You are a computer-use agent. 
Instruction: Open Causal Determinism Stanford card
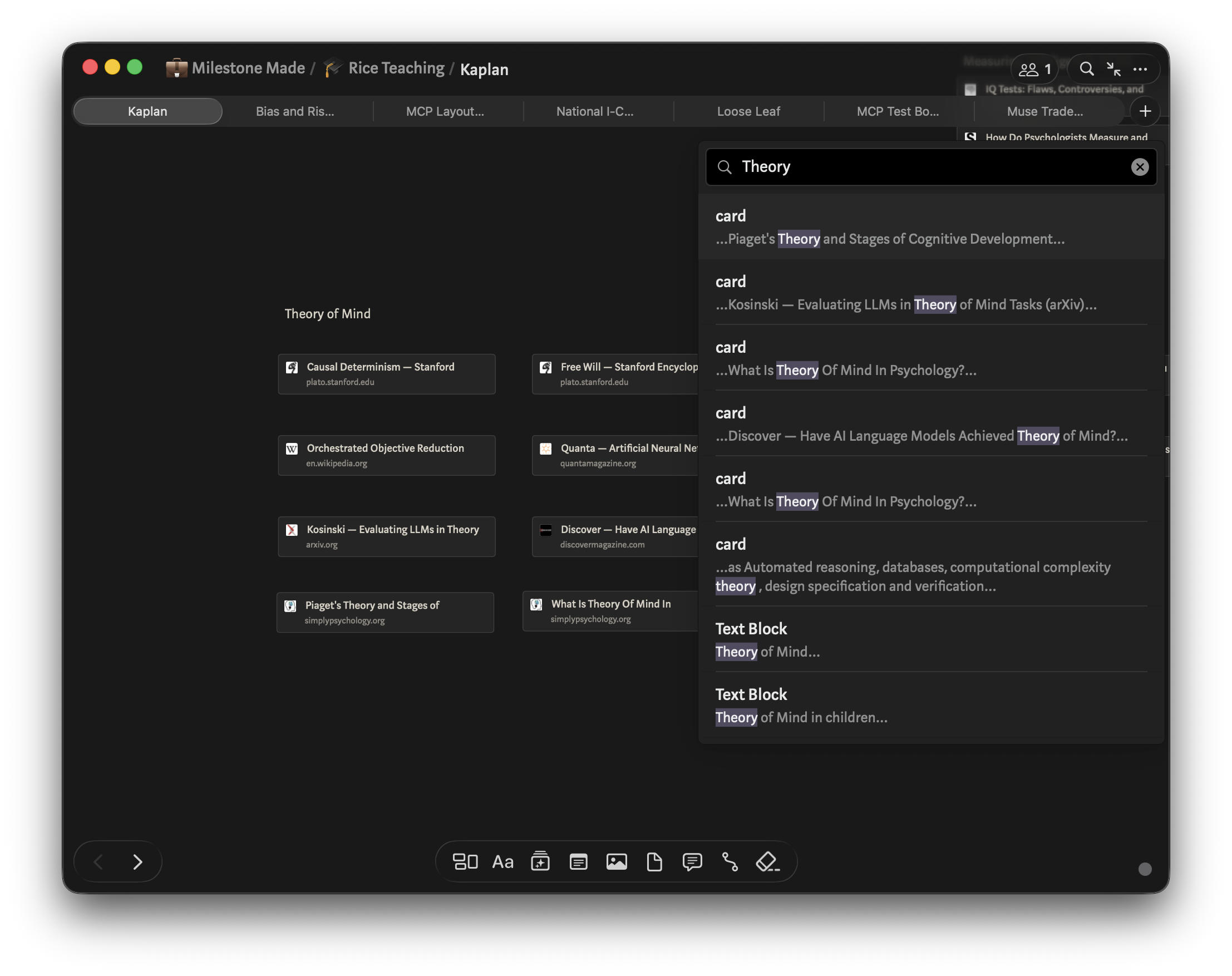(x=386, y=374)
